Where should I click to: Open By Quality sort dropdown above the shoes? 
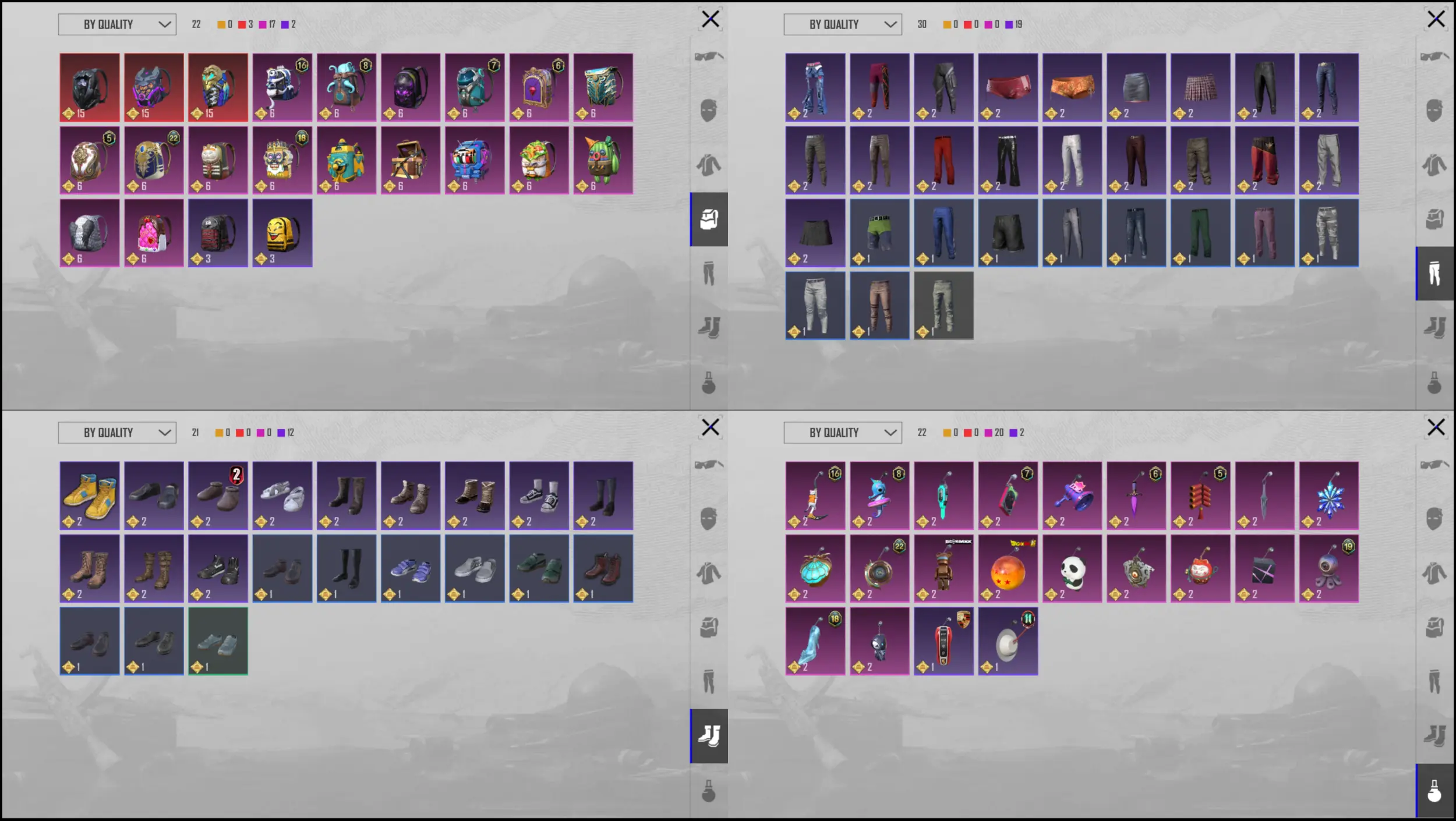coord(117,433)
